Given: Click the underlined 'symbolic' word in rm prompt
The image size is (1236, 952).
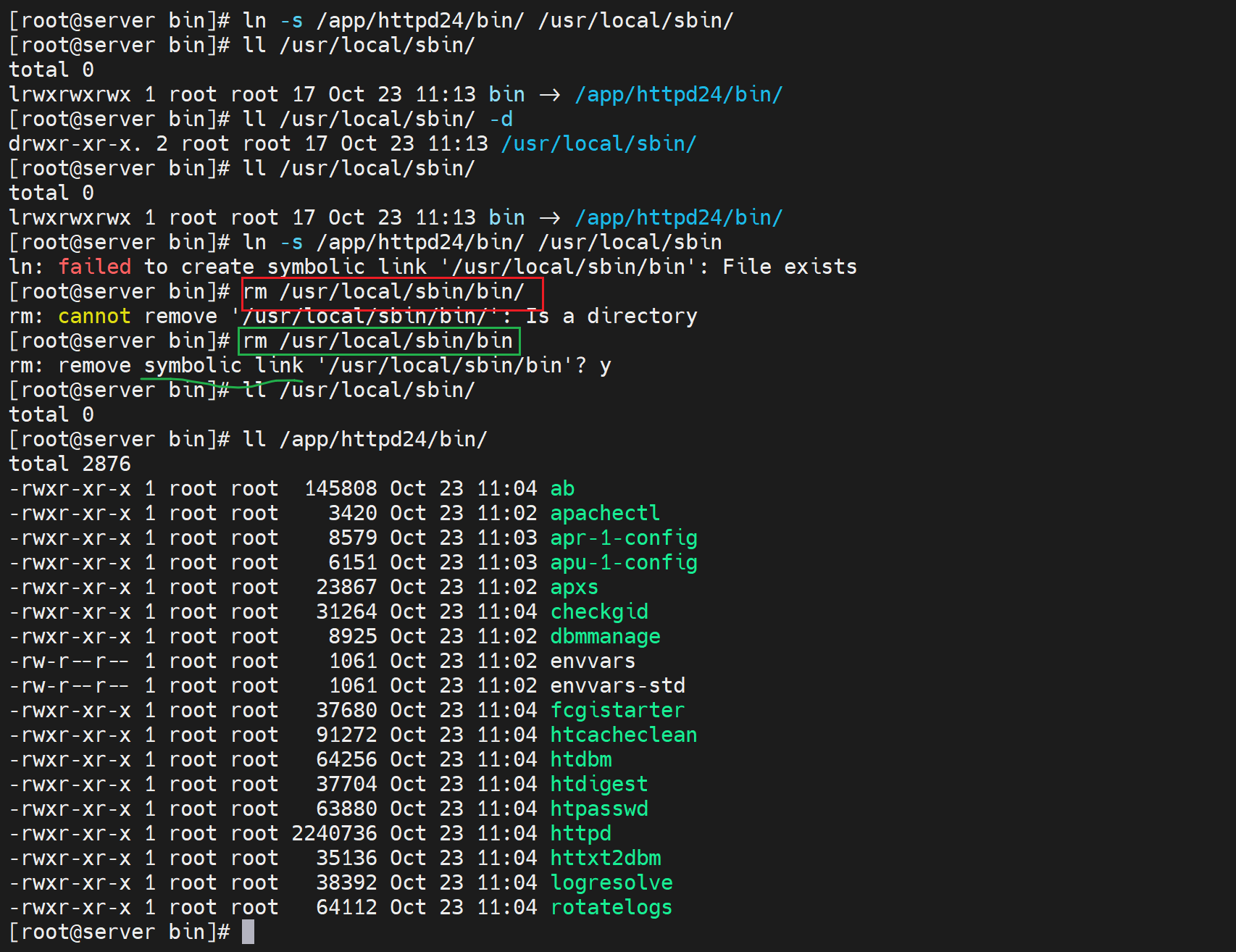Looking at the screenshot, I should pos(193,365).
